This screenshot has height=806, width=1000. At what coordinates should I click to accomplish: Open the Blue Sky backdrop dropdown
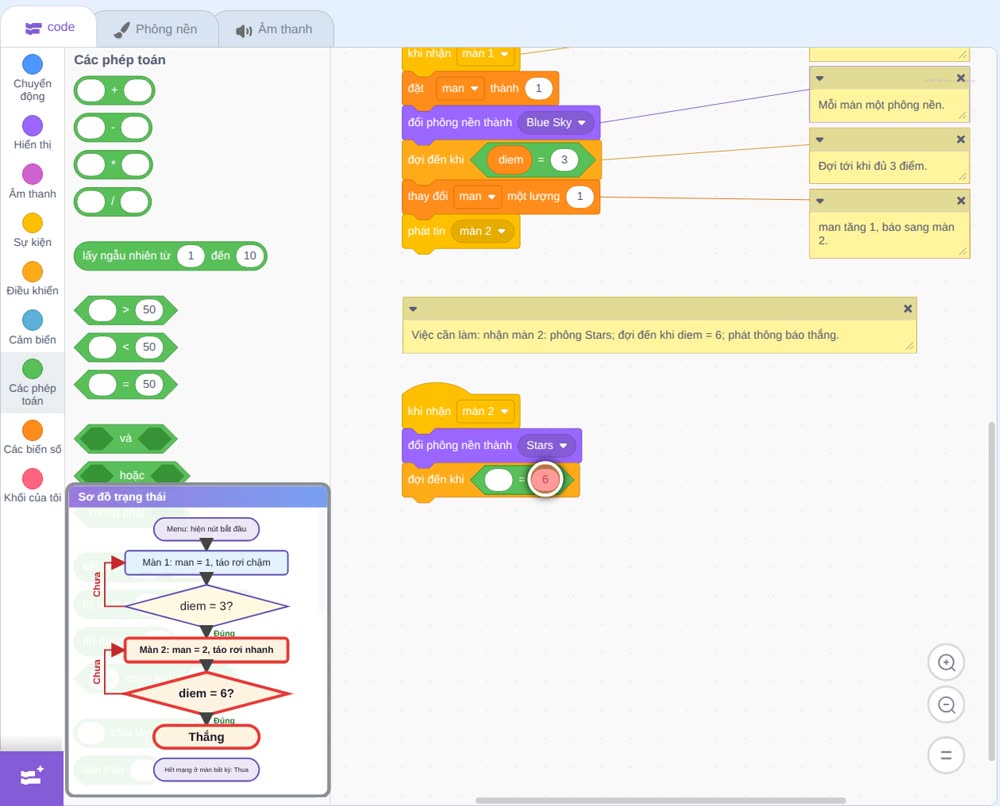[x=555, y=122]
